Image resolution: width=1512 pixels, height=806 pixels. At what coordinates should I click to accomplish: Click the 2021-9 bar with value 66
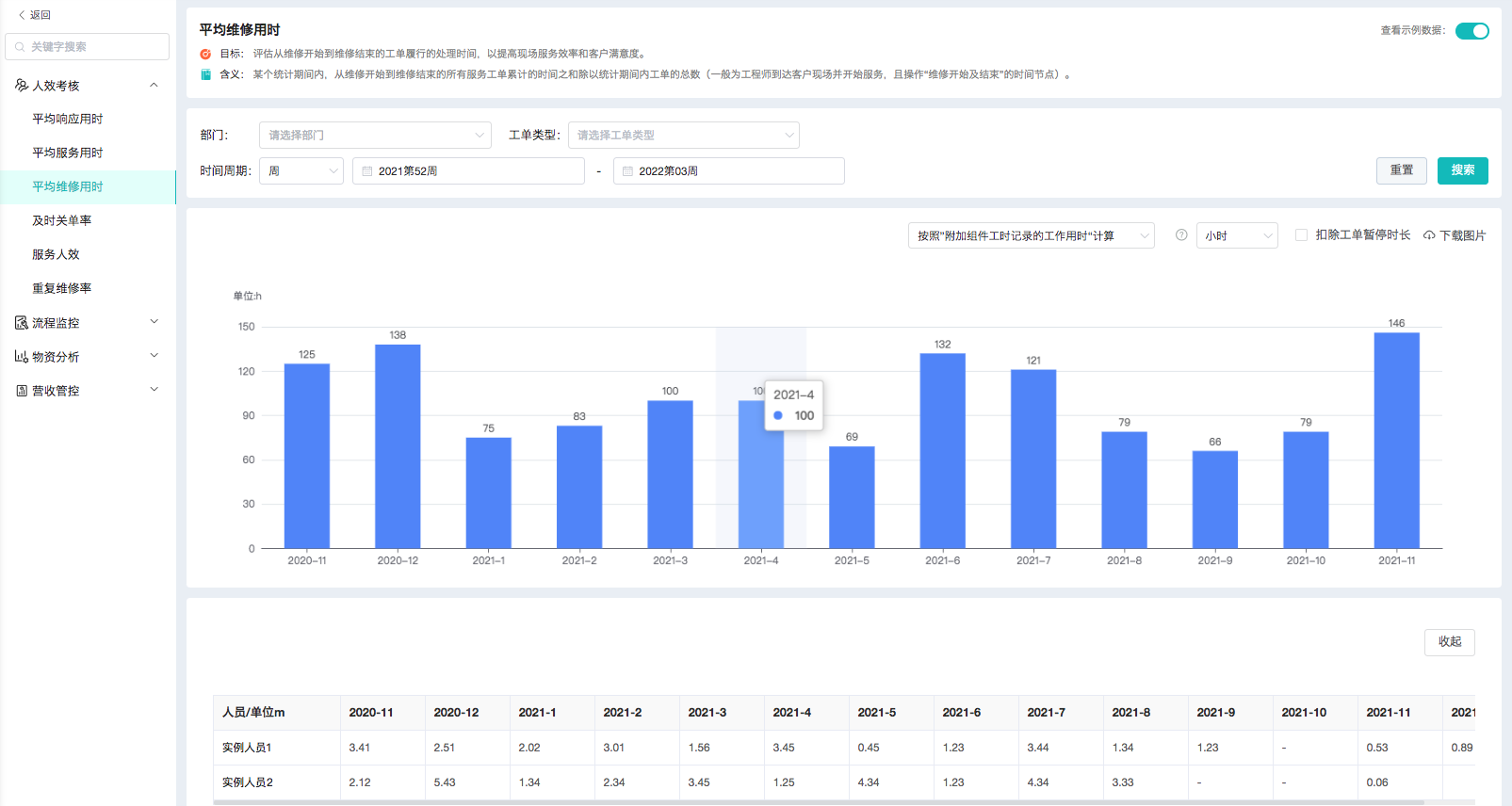1215,499
